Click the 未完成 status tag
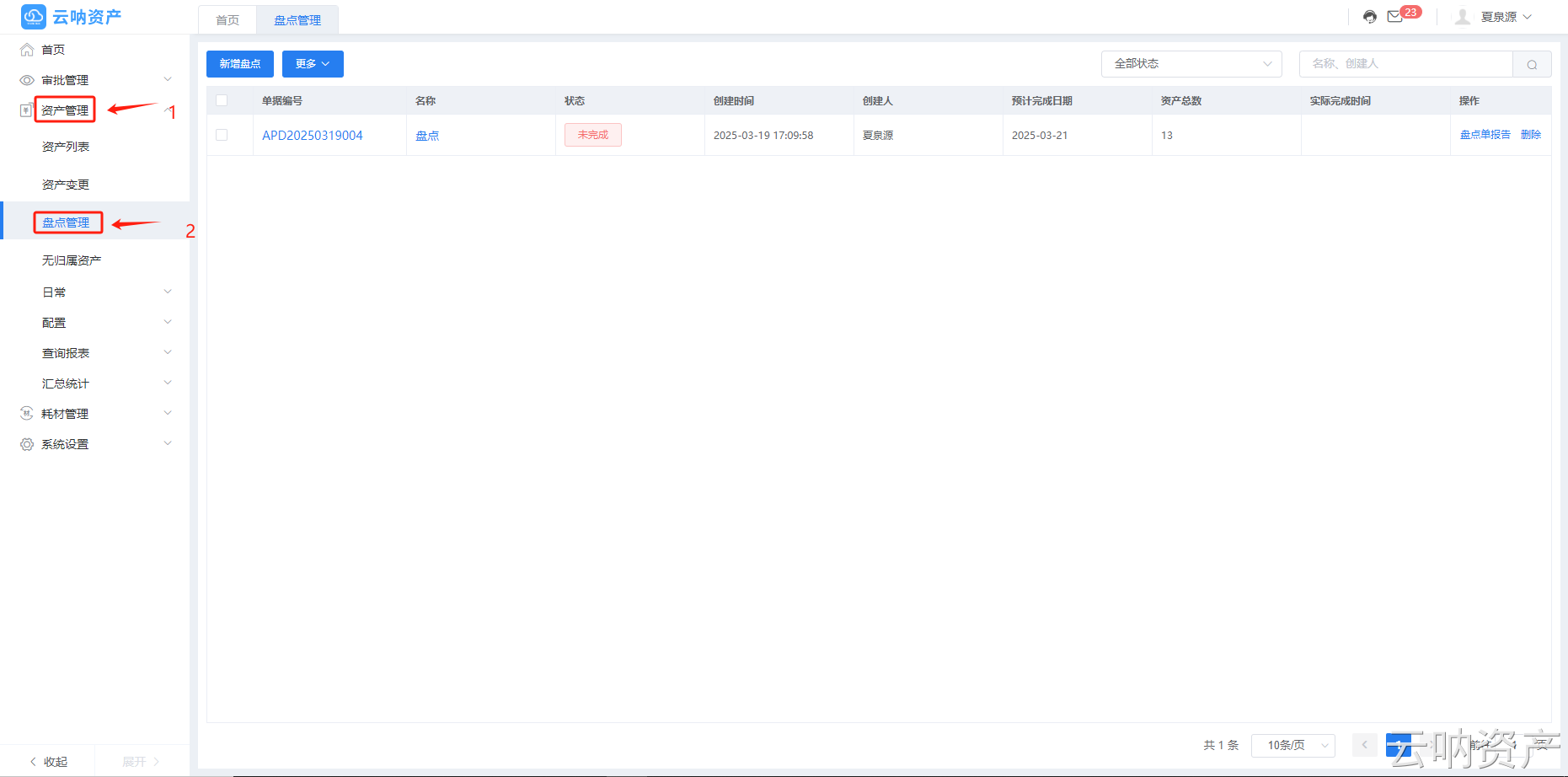The width and height of the screenshot is (1568, 777). pyautogui.click(x=593, y=135)
